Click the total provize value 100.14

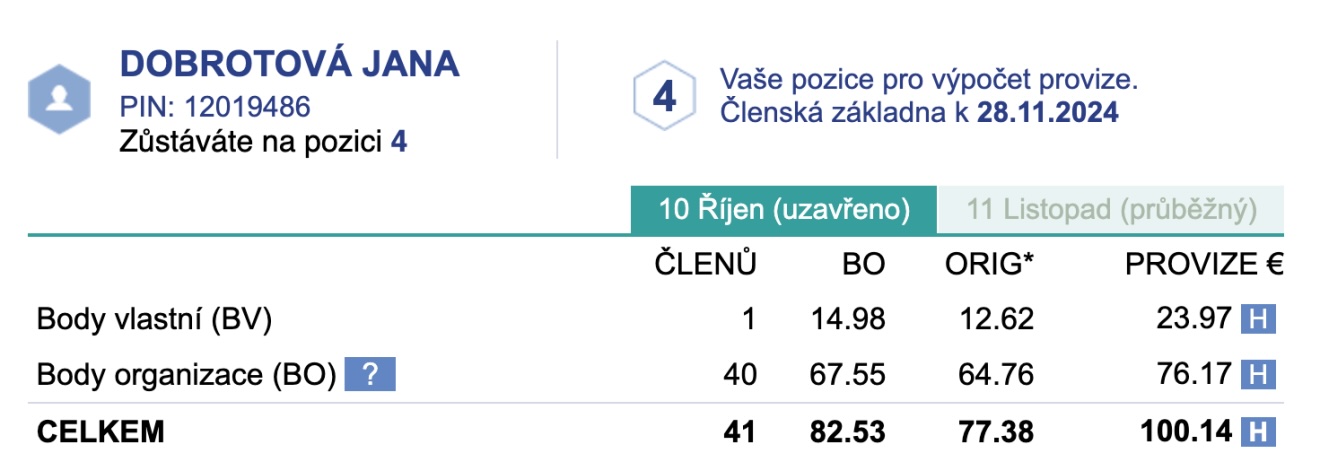[1187, 432]
